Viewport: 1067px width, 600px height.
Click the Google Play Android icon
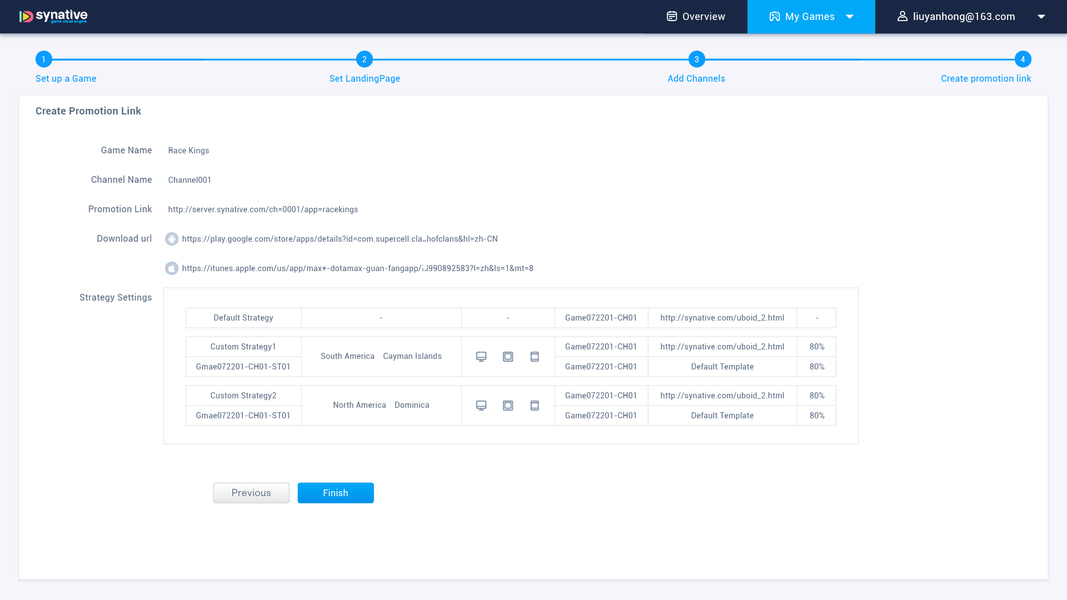coord(171,239)
